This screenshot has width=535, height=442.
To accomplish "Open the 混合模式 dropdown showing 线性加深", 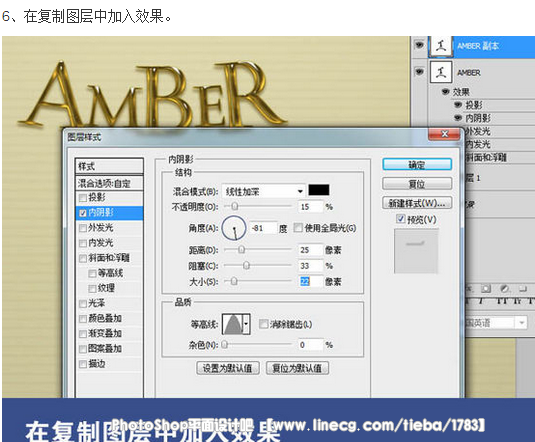I will [263, 191].
